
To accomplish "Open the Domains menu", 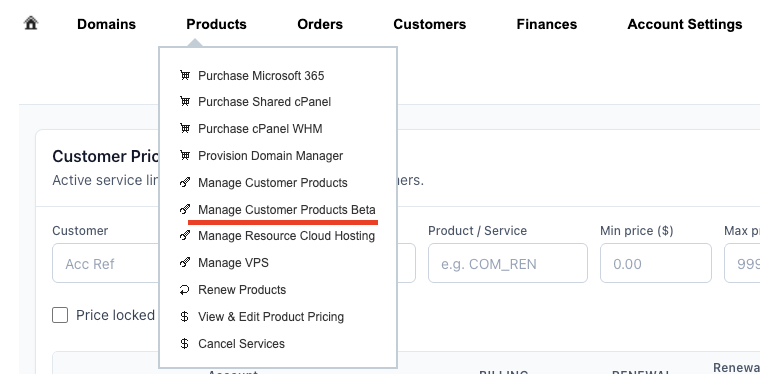I will click(x=107, y=24).
